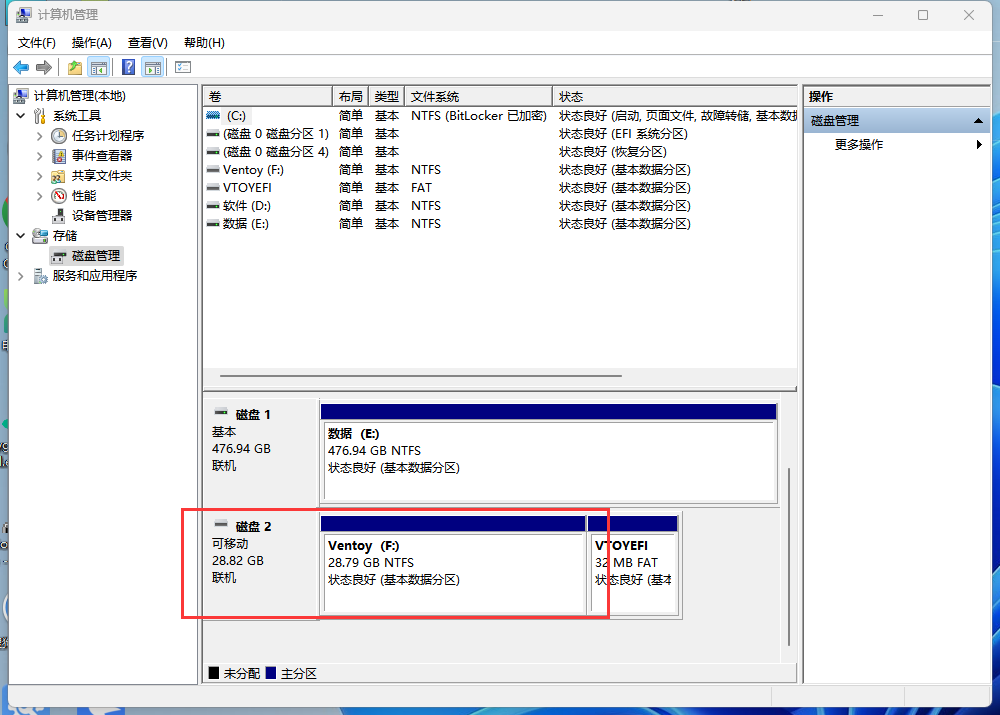Open 事件查看器 in the console tree

(101, 155)
